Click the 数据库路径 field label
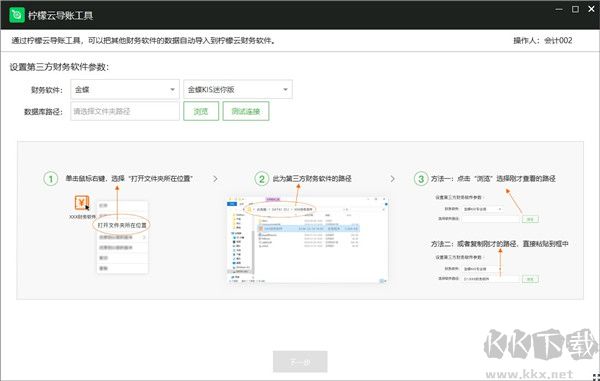Screen dimensions: 600x381 click(x=43, y=112)
